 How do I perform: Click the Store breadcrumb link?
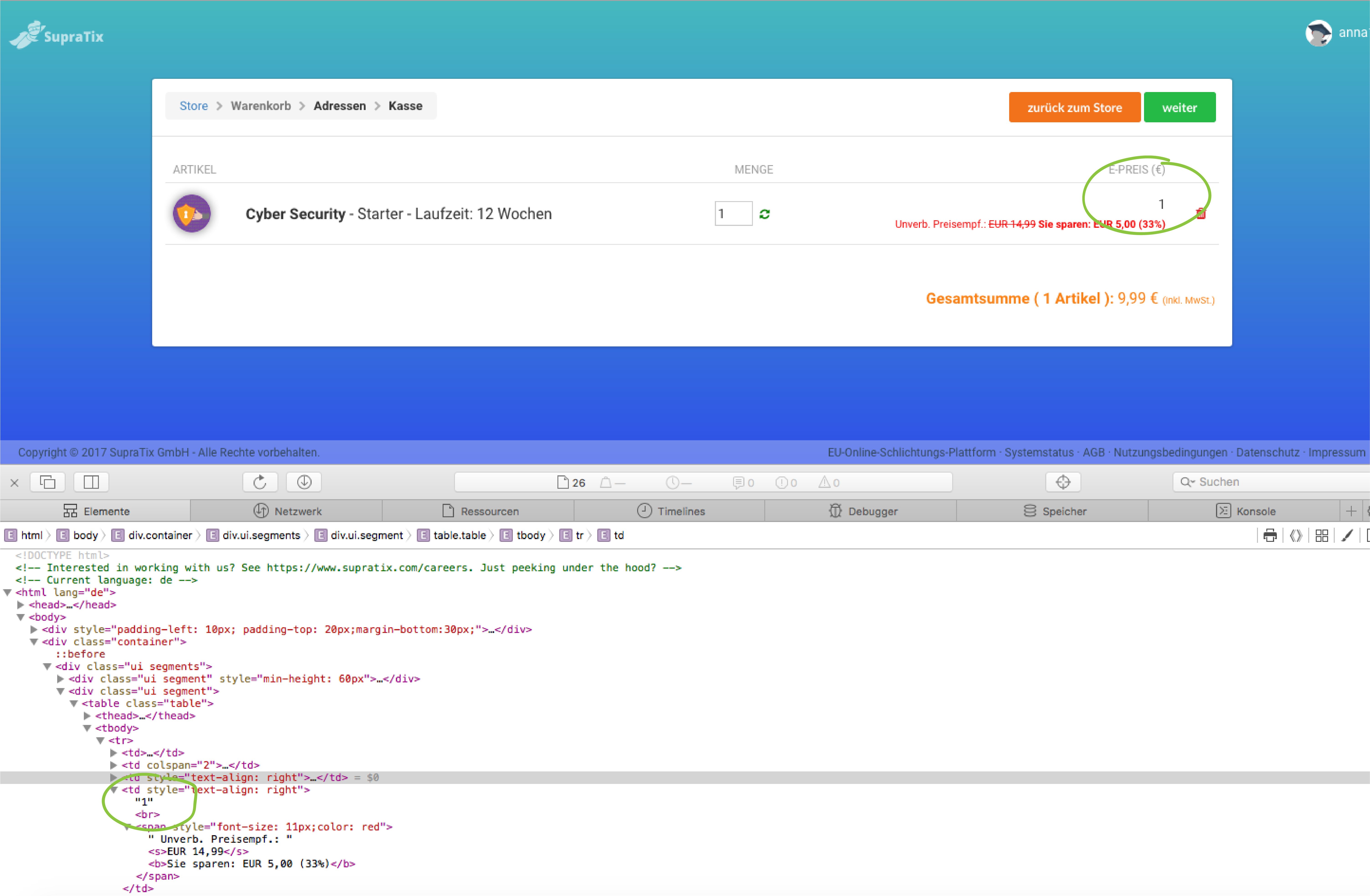[x=193, y=106]
